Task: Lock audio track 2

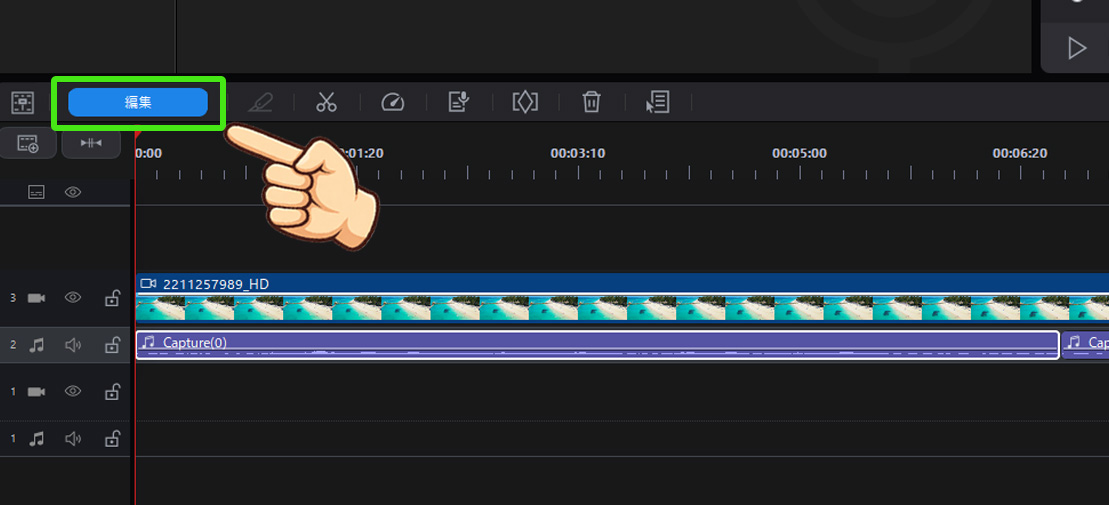Action: (x=112, y=345)
